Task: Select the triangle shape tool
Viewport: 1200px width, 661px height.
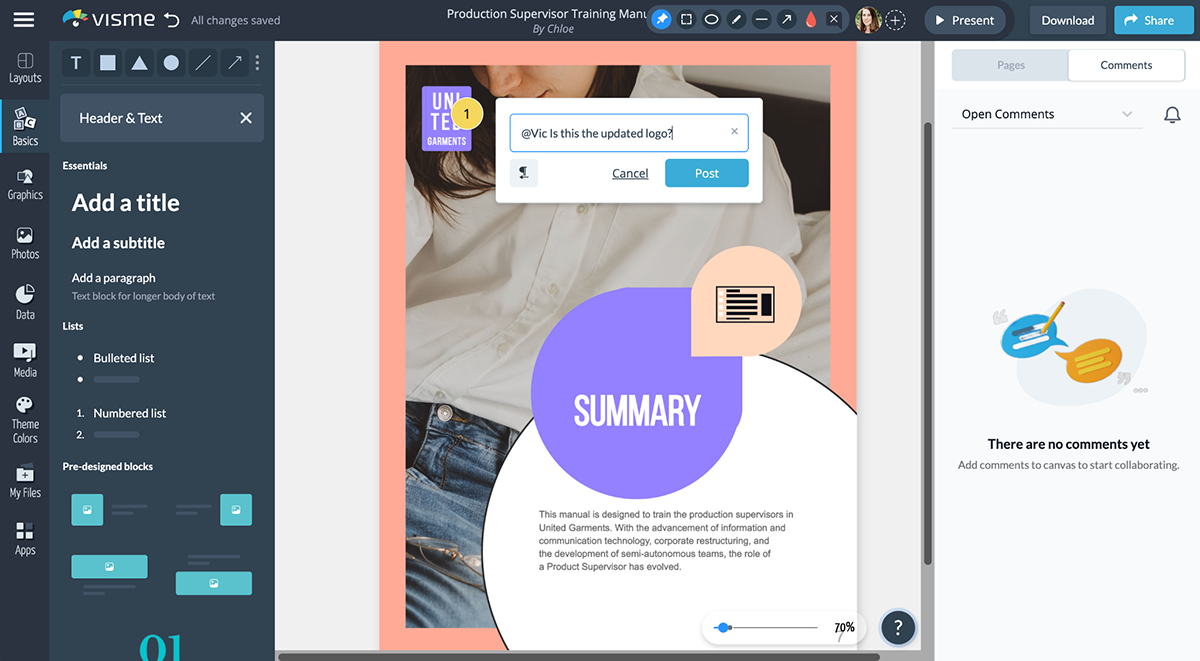Action: click(x=140, y=63)
